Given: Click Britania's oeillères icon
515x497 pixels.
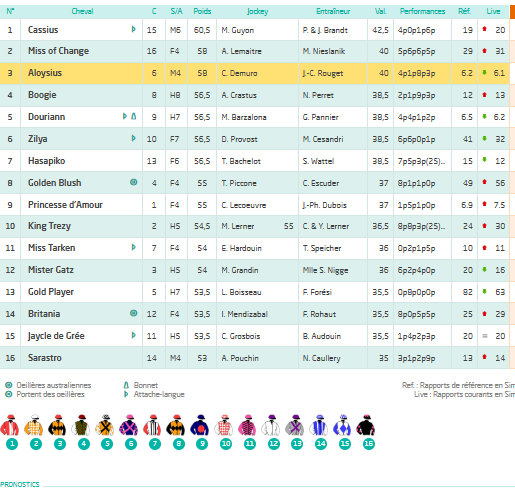Looking at the screenshot, I should pyautogui.click(x=133, y=313).
